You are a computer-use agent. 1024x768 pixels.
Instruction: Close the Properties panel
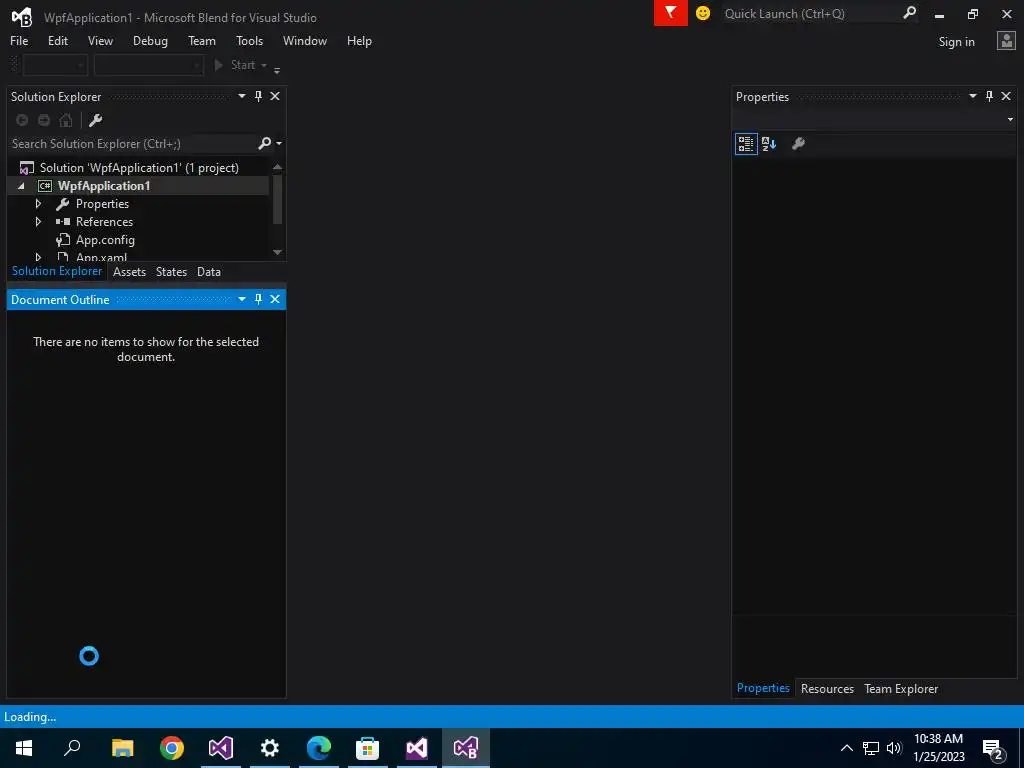coord(1006,96)
